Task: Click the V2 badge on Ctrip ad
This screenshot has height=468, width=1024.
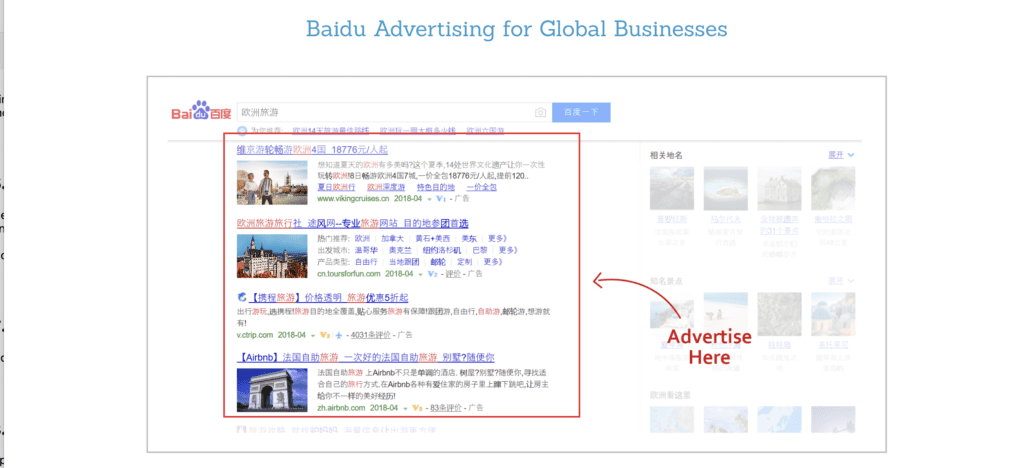Action: point(325,335)
